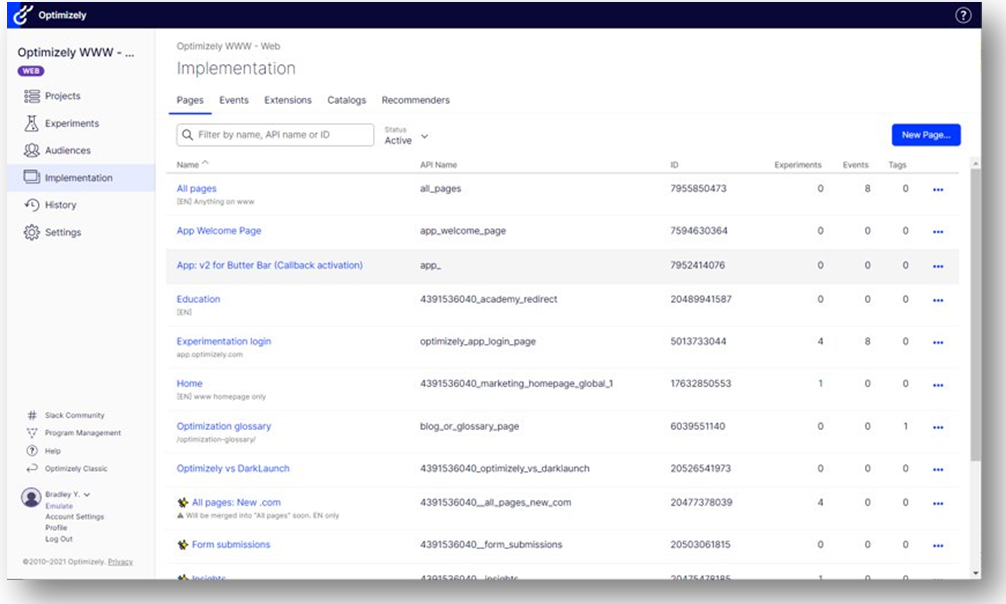
Task: Click the Settings gear icon
Action: pyautogui.click(x=31, y=232)
